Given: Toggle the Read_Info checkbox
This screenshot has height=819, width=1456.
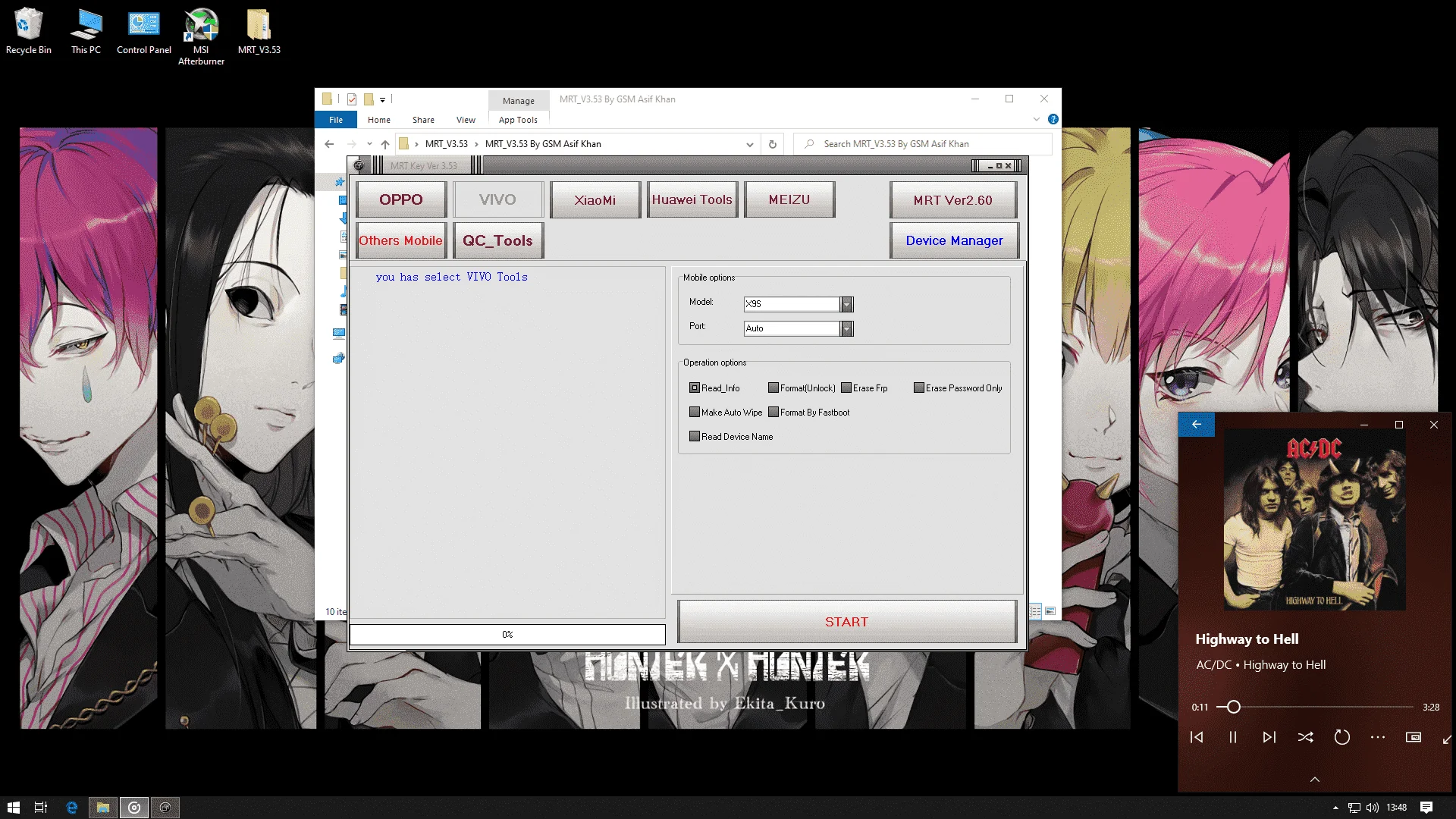Looking at the screenshot, I should pyautogui.click(x=695, y=388).
